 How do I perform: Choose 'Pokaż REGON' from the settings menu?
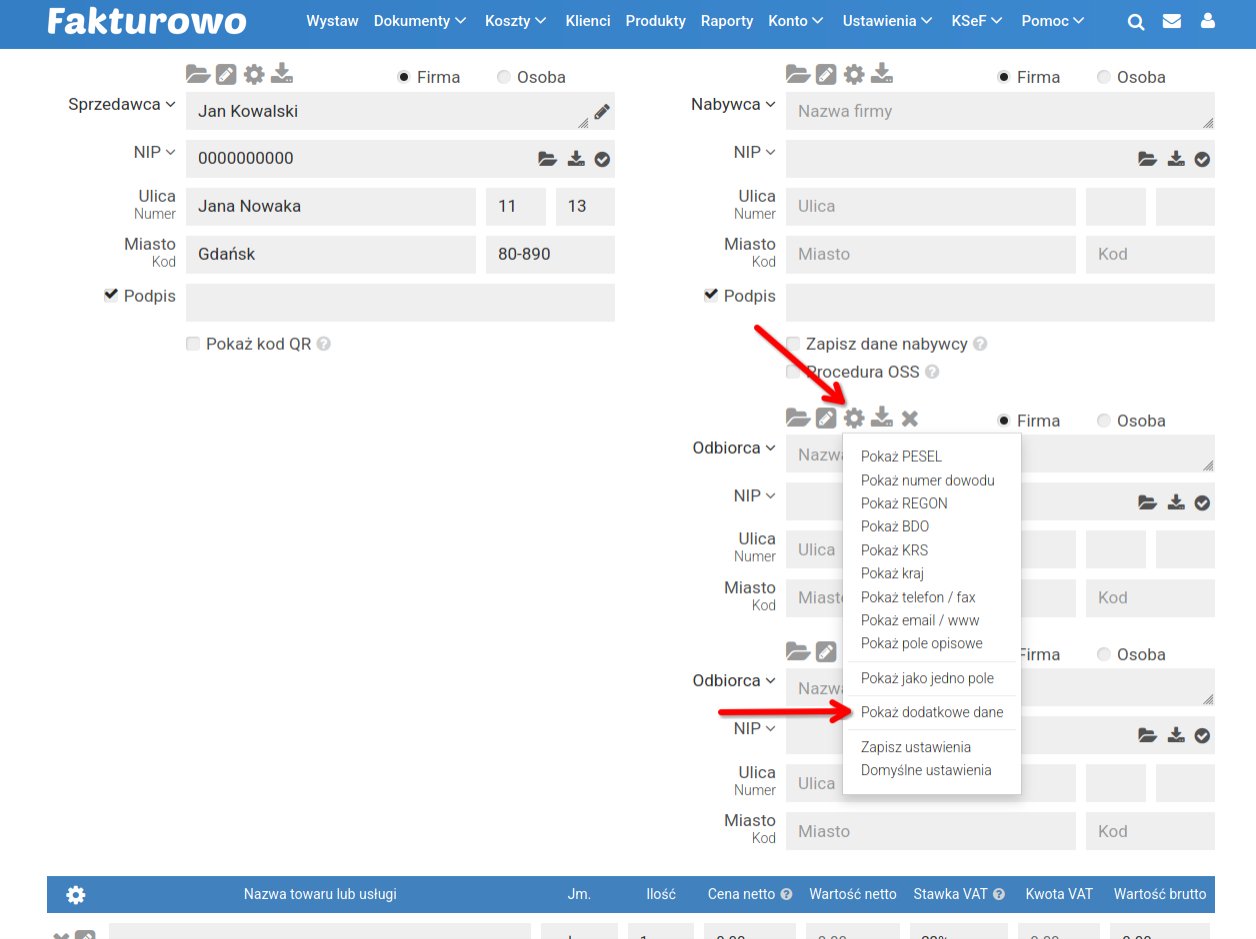[x=904, y=503]
